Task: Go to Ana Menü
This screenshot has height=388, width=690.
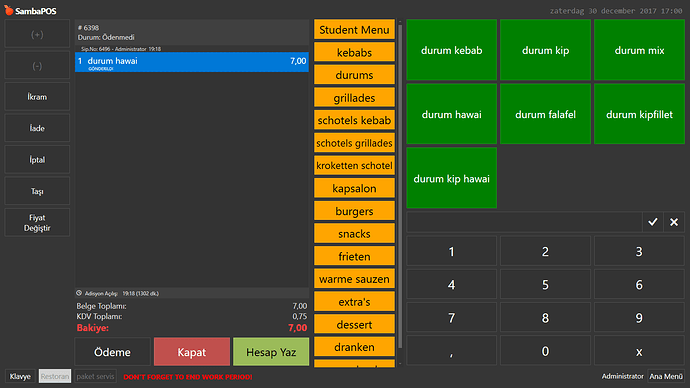Action: point(666,376)
